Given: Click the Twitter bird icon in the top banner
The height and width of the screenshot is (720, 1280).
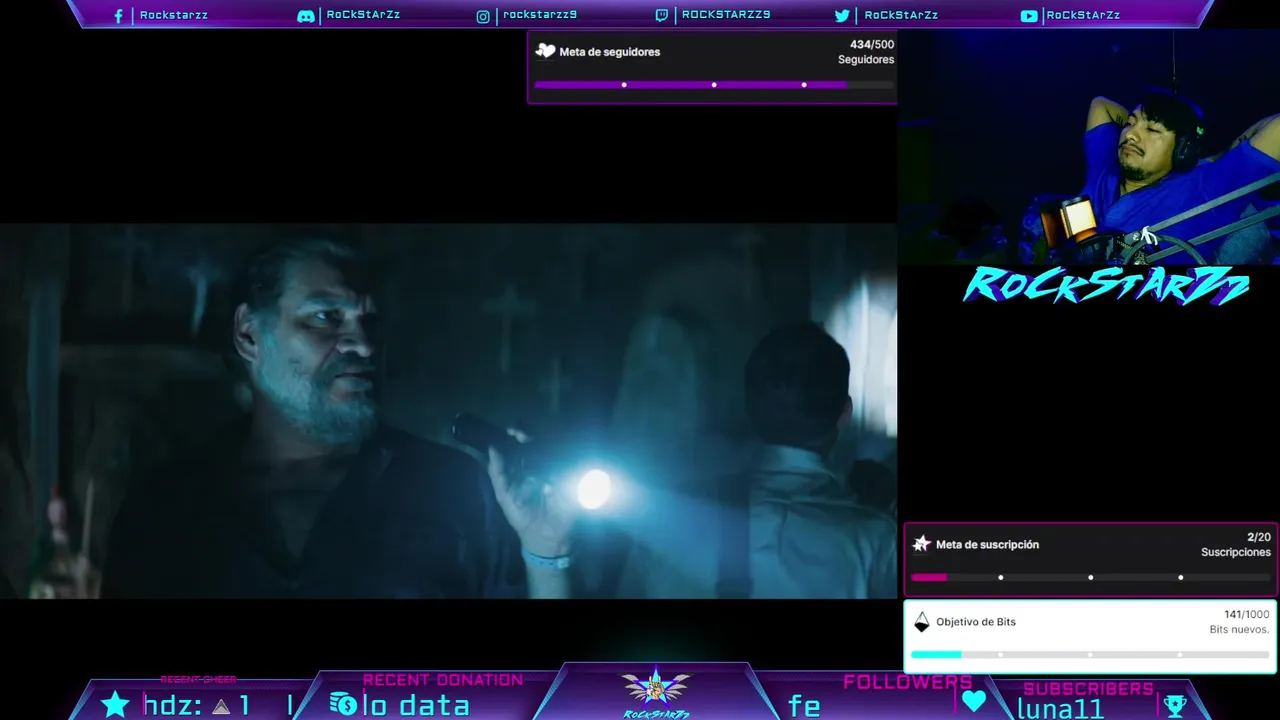Looking at the screenshot, I should click(842, 16).
